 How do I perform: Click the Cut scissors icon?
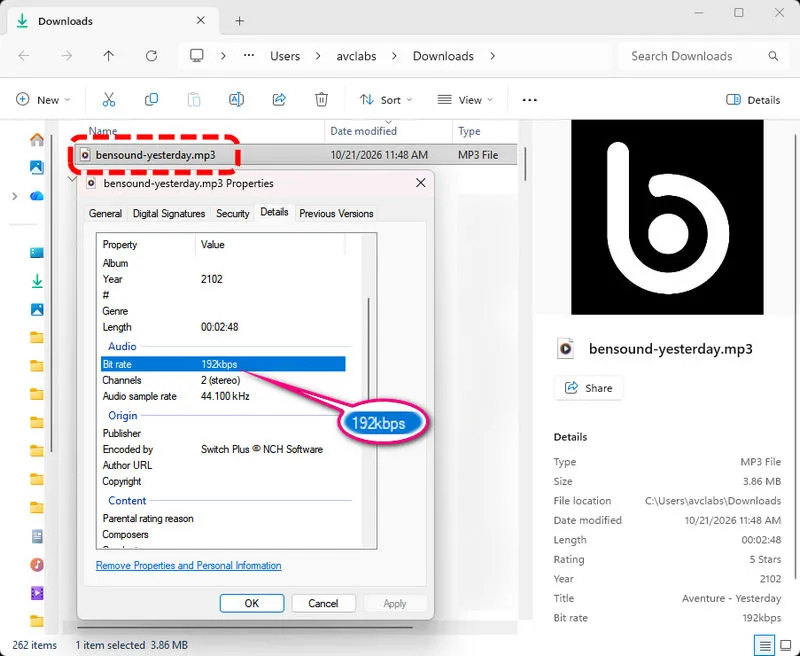click(x=109, y=99)
